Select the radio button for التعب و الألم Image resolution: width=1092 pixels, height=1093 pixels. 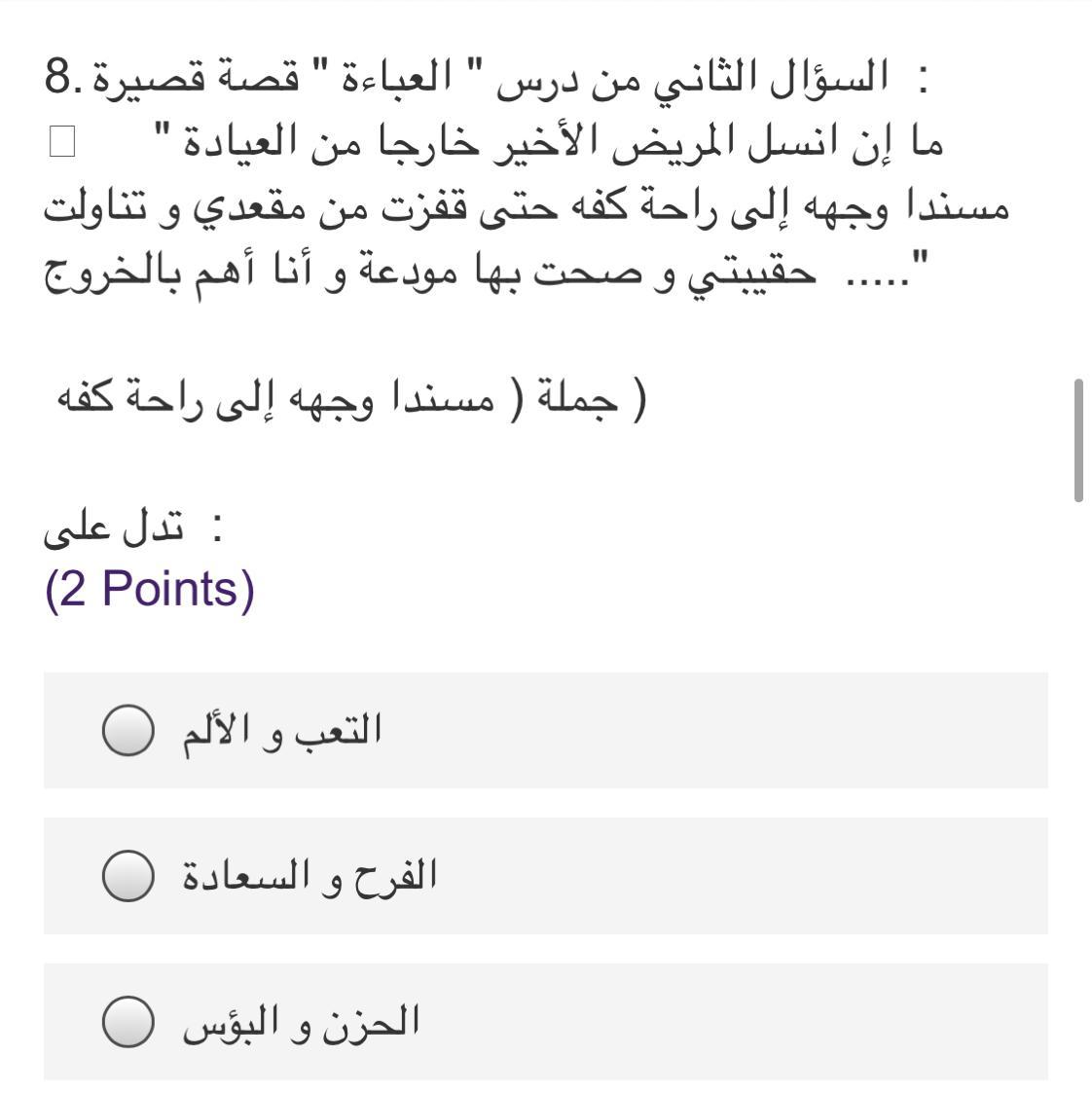(127, 731)
